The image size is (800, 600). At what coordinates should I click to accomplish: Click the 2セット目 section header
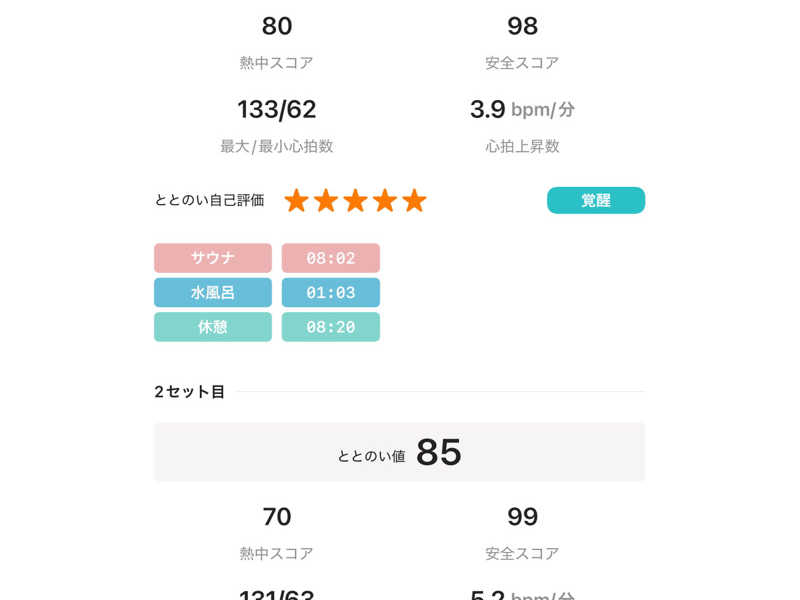point(190,392)
